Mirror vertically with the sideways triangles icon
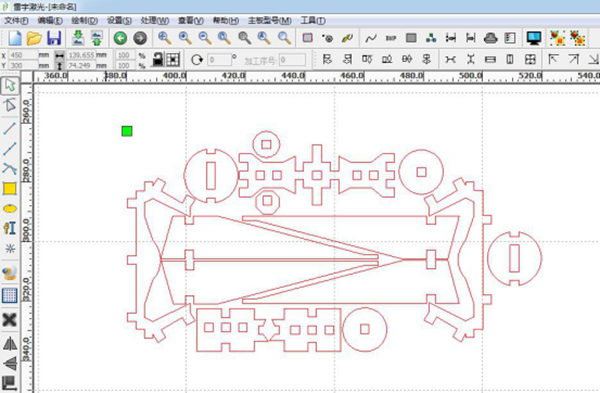Screen dimensions: 600x393 click(x=10, y=363)
